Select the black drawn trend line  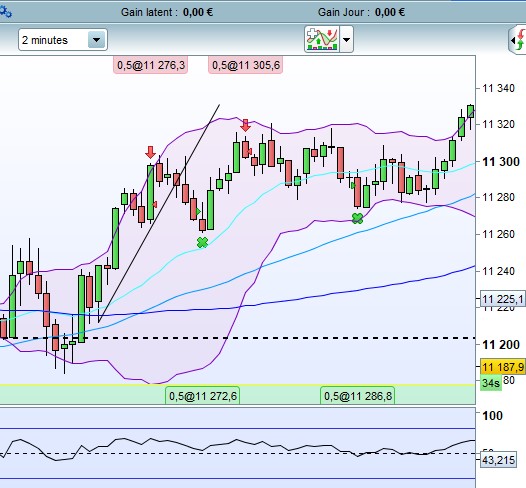[x=159, y=213]
